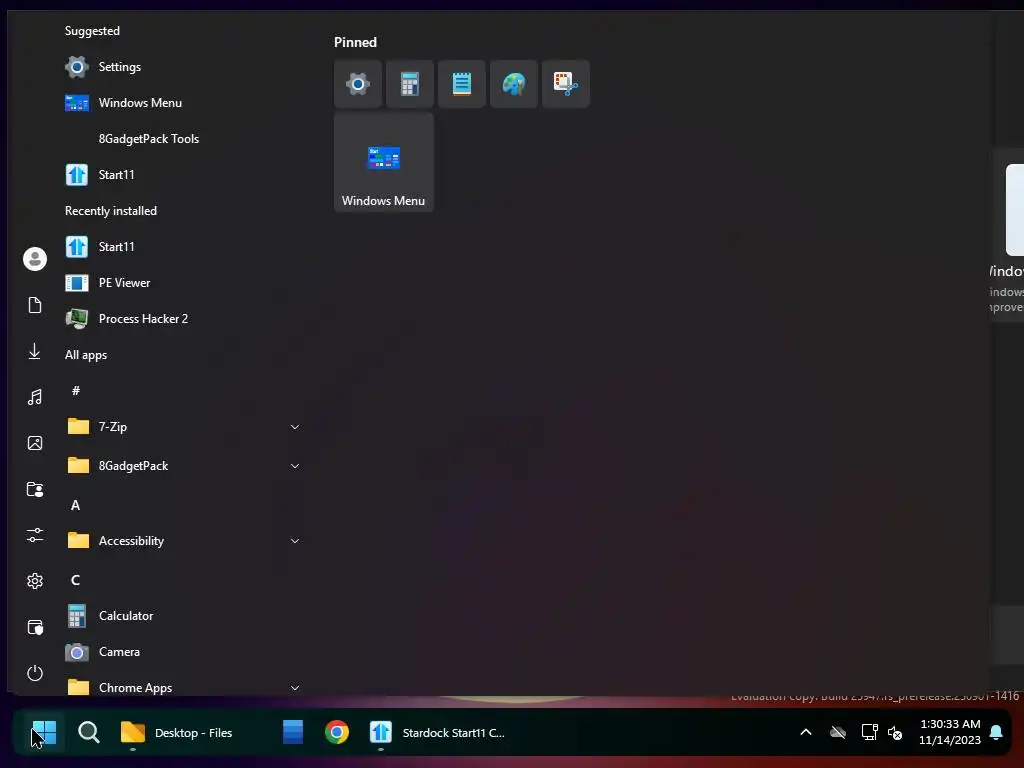Open the muted volume tray icon
Image resolution: width=1024 pixels, height=768 pixels.
pos(895,732)
